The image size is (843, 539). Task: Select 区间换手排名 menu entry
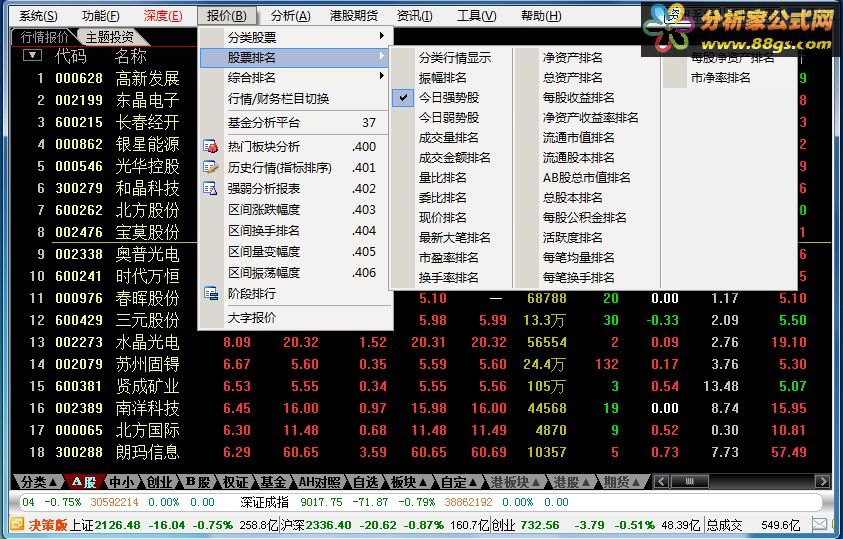click(295, 231)
